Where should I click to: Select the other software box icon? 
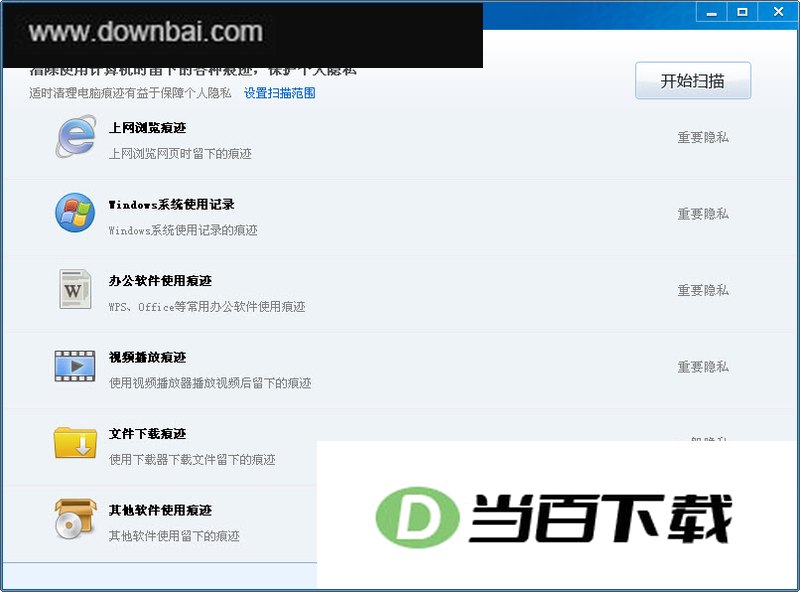pos(75,519)
